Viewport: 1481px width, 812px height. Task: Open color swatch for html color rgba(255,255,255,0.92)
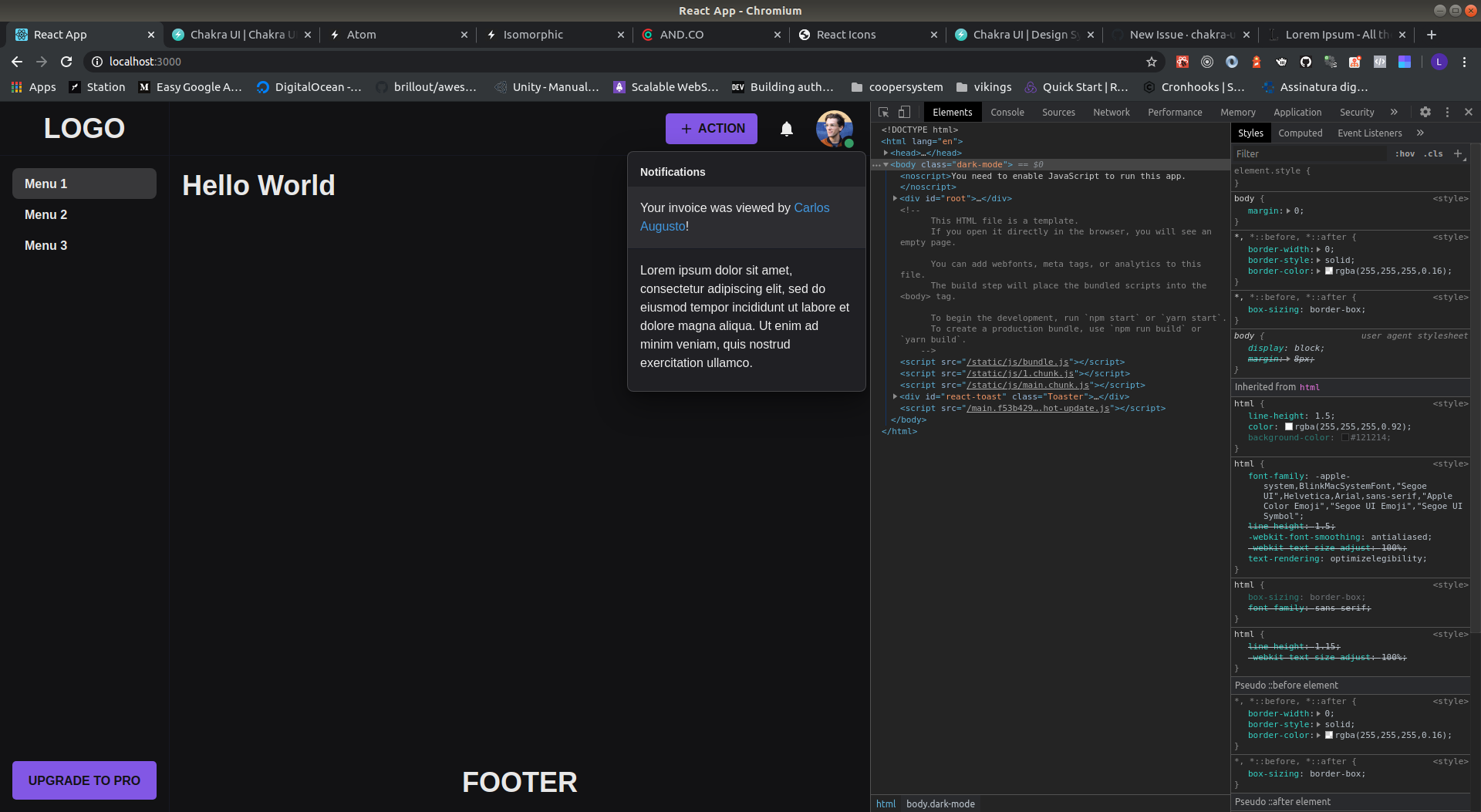1288,426
